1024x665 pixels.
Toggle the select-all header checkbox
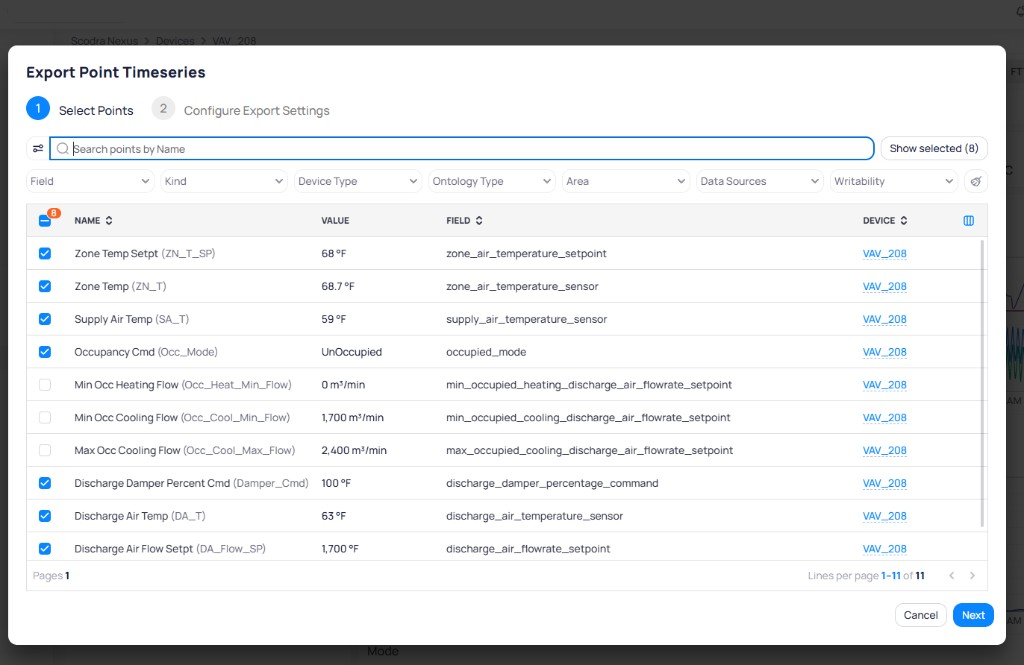[x=44, y=221]
